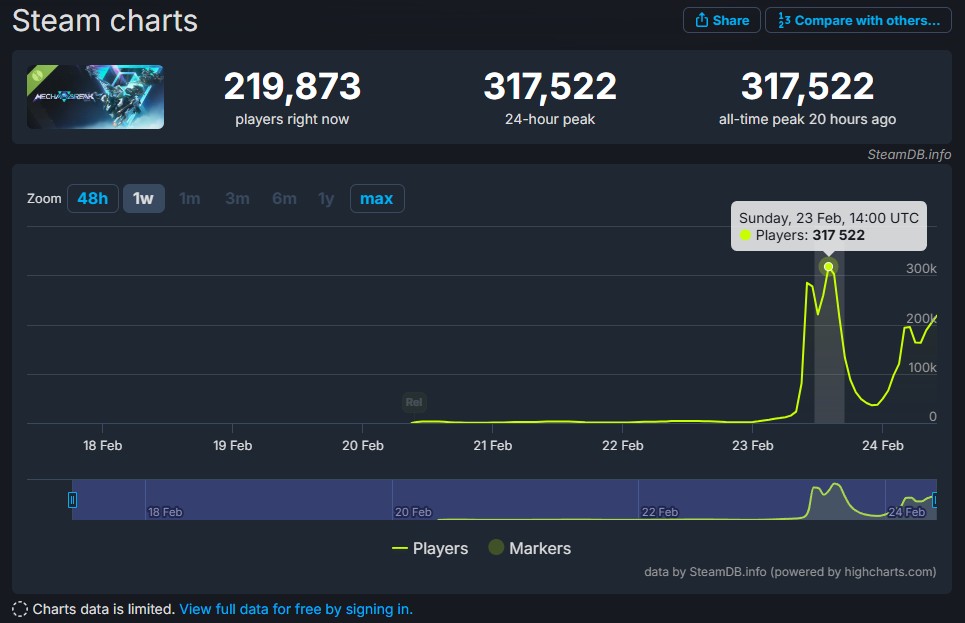Set chart zoom to 1w
This screenshot has height=623, width=965.
coord(143,198)
